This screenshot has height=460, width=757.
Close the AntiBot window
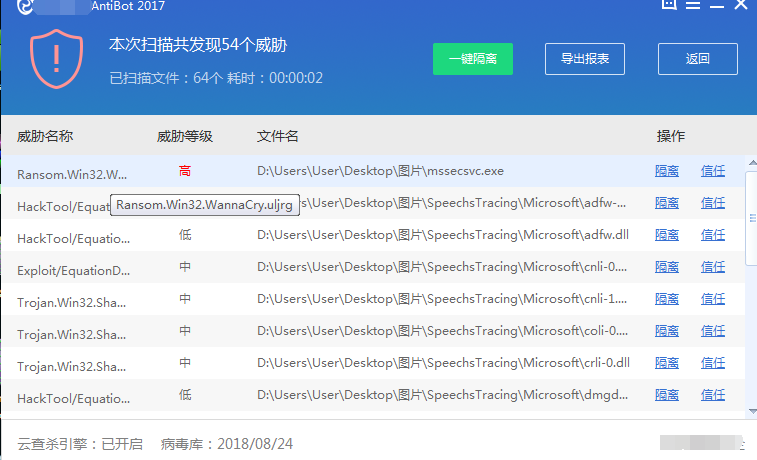point(741,4)
